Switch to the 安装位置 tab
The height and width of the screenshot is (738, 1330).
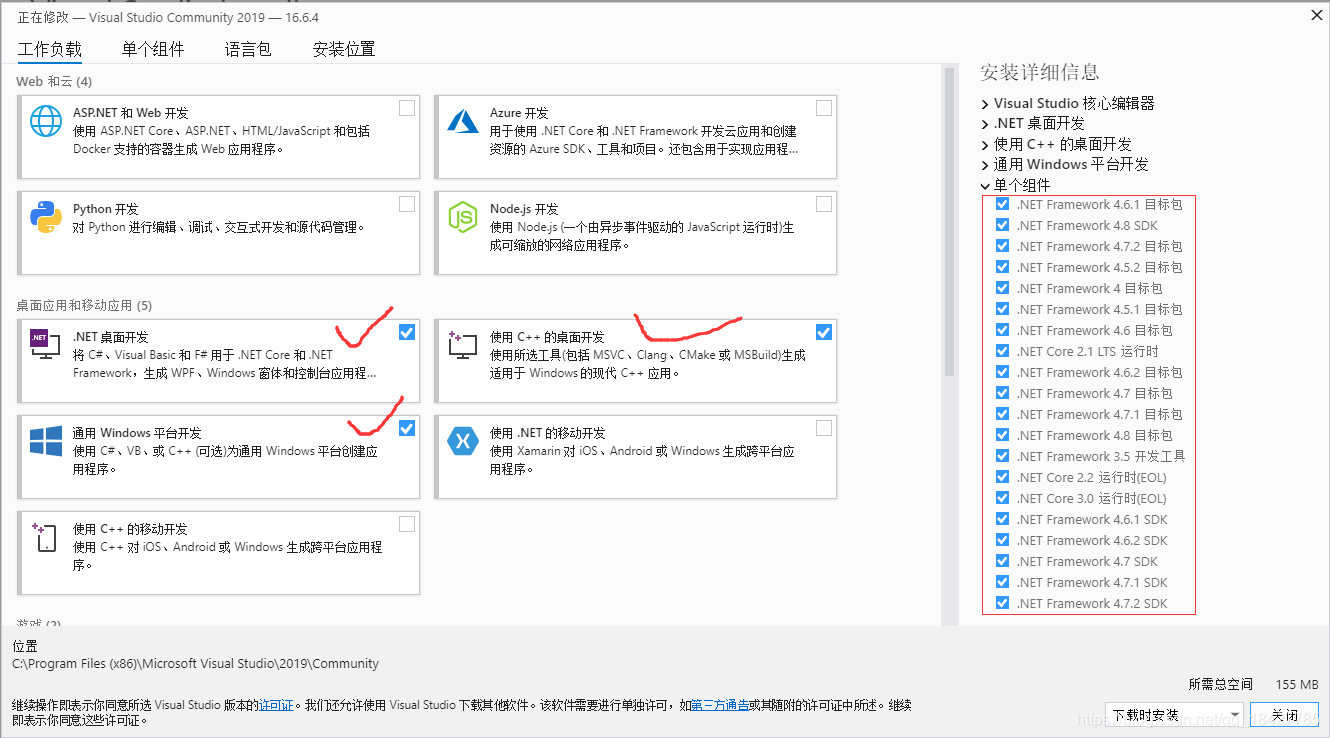coord(344,49)
